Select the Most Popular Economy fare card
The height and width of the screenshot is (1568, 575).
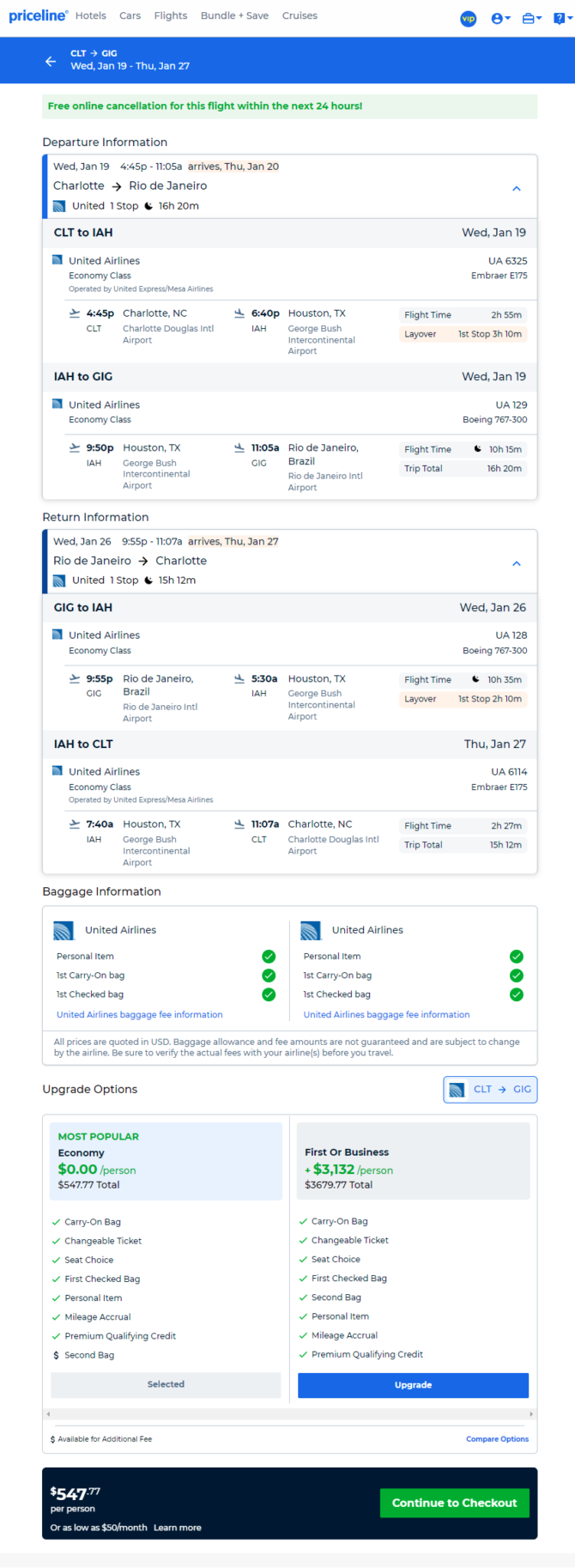coord(166,1161)
